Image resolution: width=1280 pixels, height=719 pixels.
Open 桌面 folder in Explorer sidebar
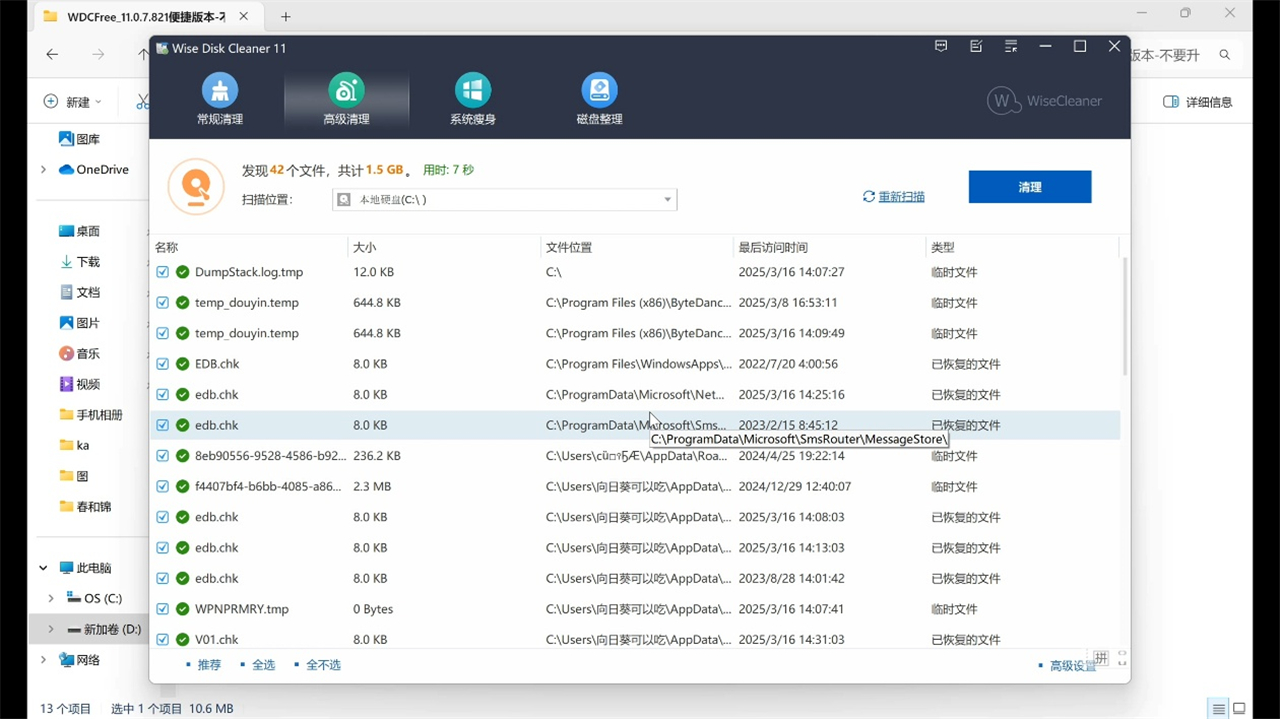coord(79,231)
